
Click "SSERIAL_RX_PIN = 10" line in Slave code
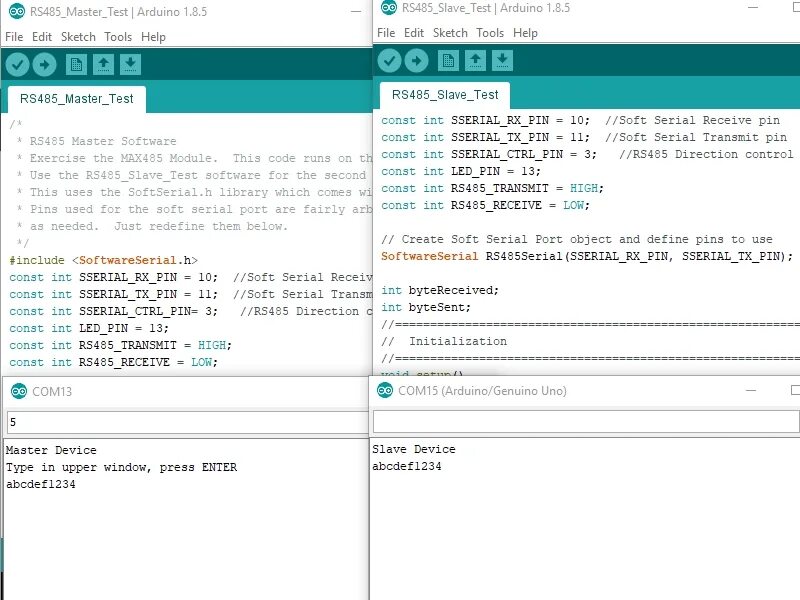581,120
